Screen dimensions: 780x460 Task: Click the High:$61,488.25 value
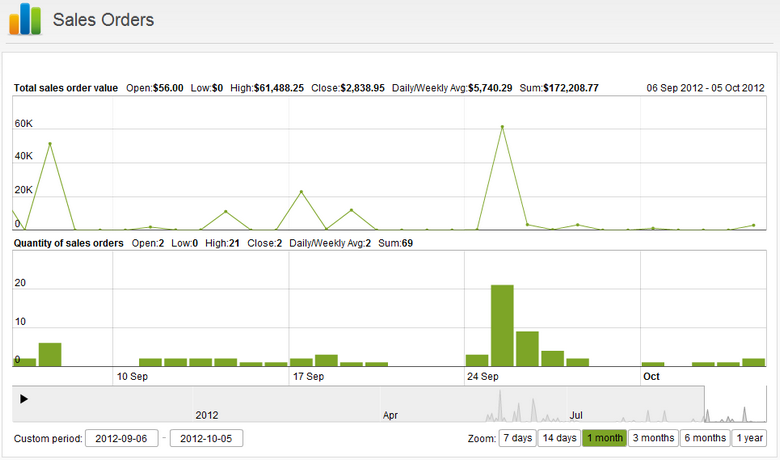pos(267,88)
